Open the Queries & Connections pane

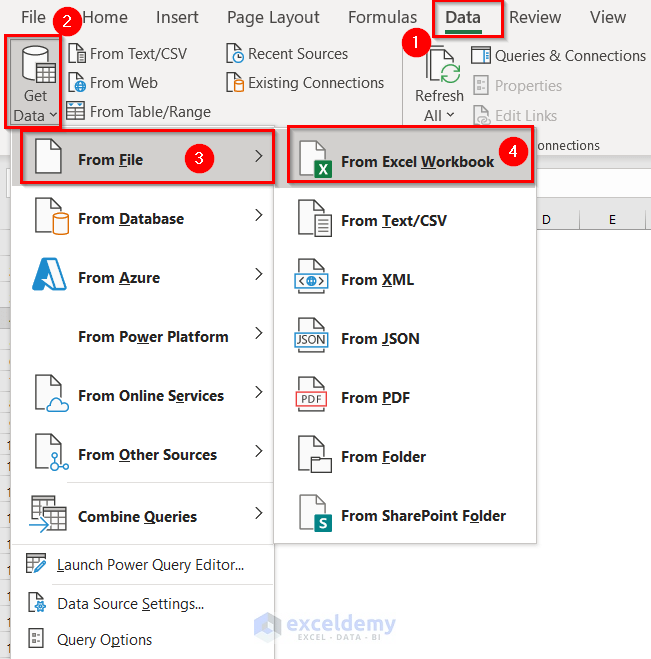tap(558, 55)
